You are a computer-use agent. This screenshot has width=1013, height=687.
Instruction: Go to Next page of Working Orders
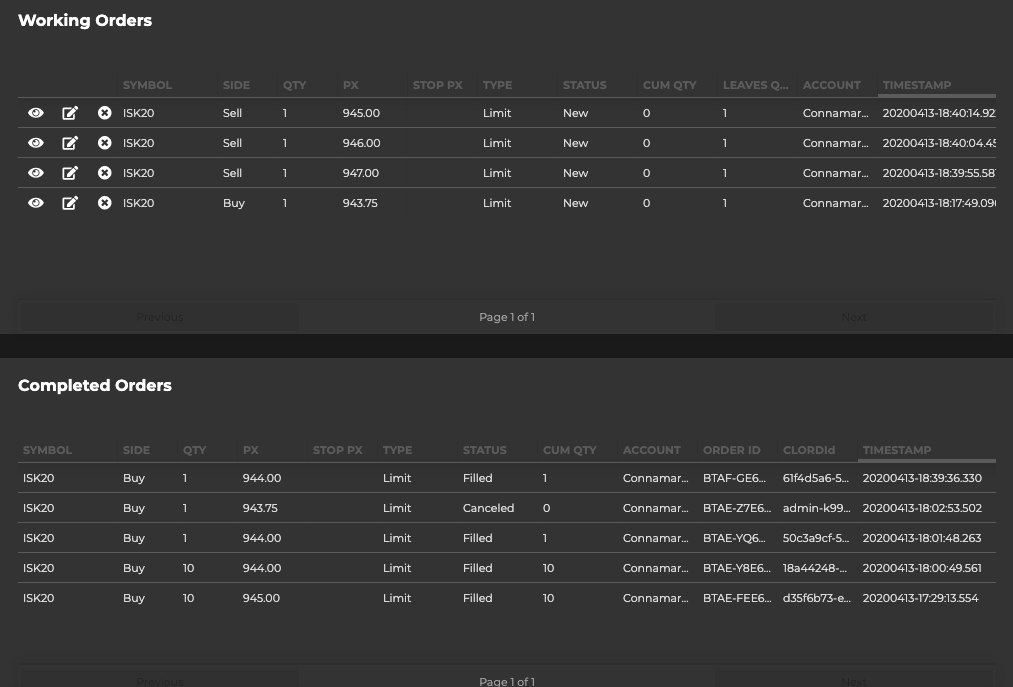854,317
